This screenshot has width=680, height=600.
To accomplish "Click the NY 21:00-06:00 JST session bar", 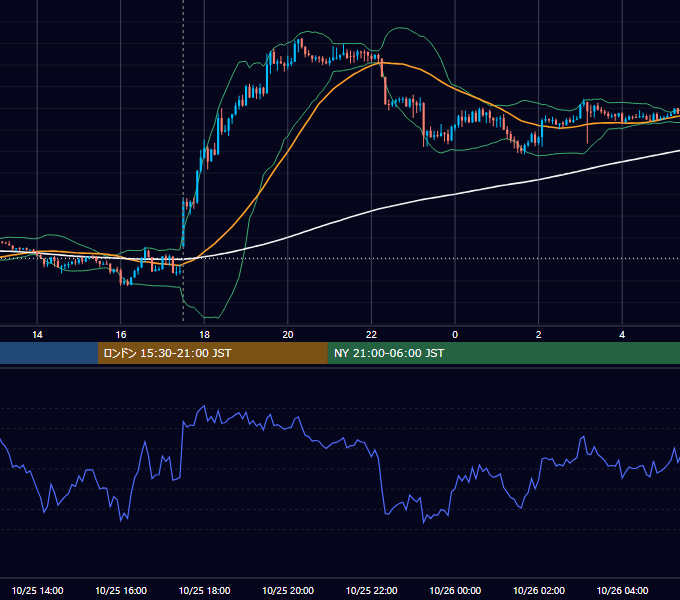I will point(503,353).
